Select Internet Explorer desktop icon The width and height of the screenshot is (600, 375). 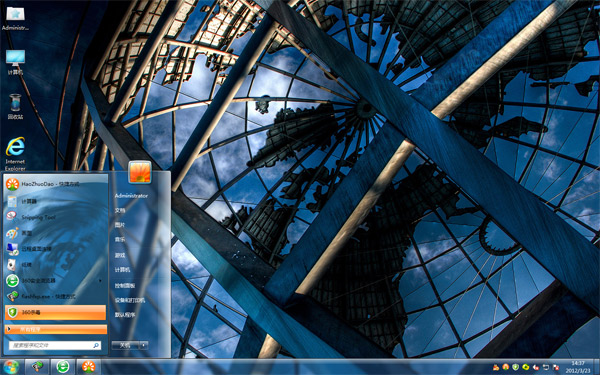[x=15, y=154]
